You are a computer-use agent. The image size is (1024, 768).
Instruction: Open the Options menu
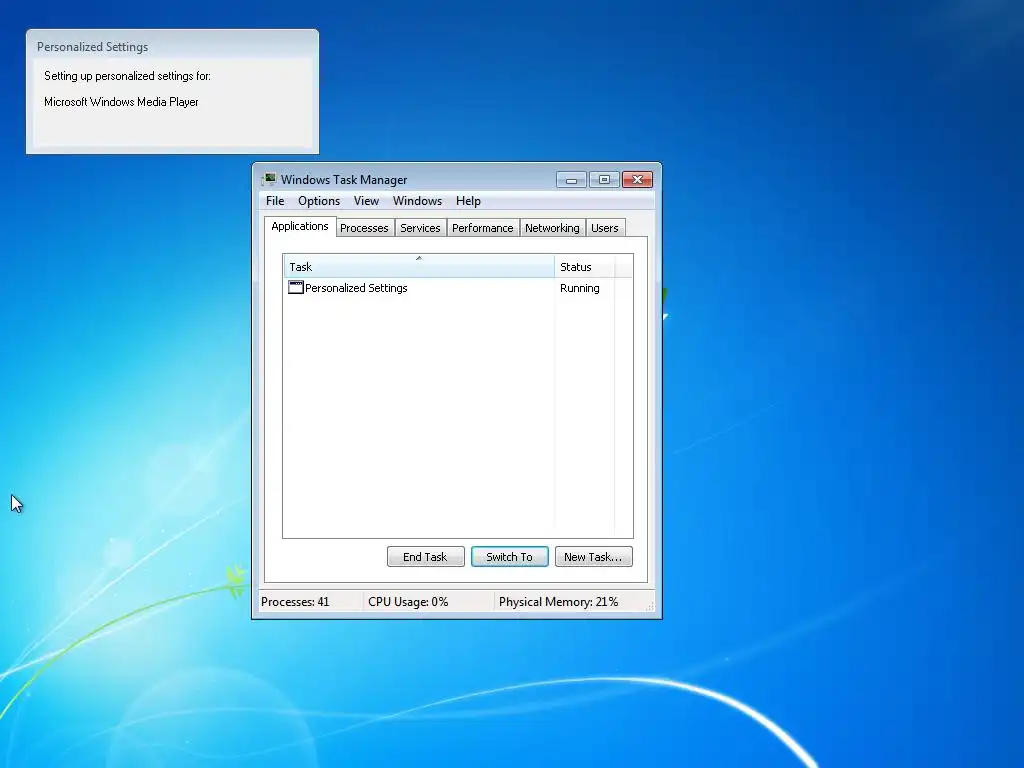click(x=319, y=201)
